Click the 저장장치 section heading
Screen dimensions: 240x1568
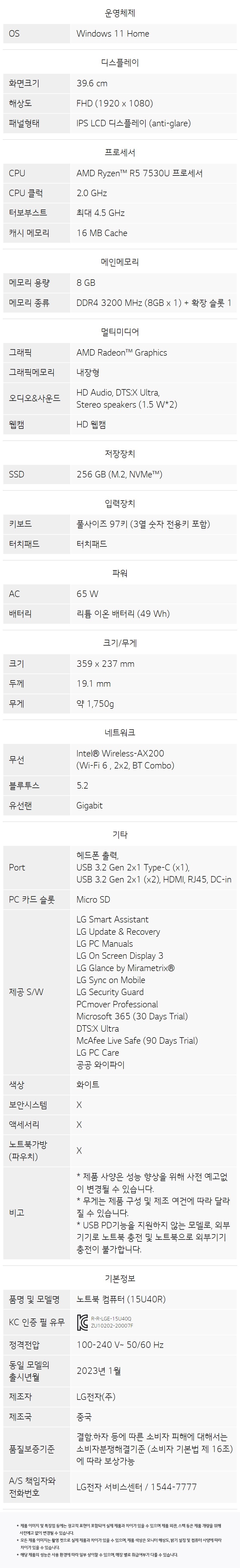tap(120, 453)
